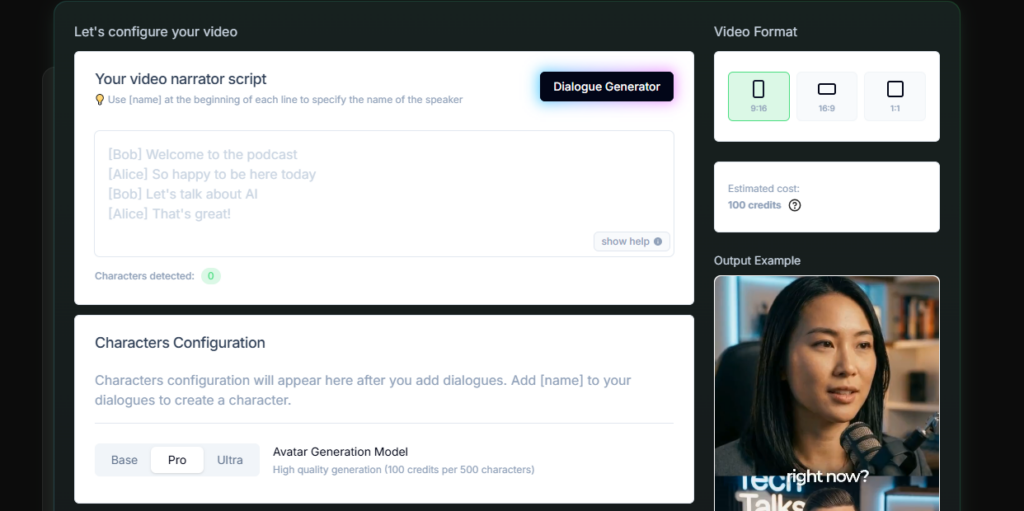The width and height of the screenshot is (1024, 511).
Task: Click the Characters Configuration heading
Action: tap(180, 342)
